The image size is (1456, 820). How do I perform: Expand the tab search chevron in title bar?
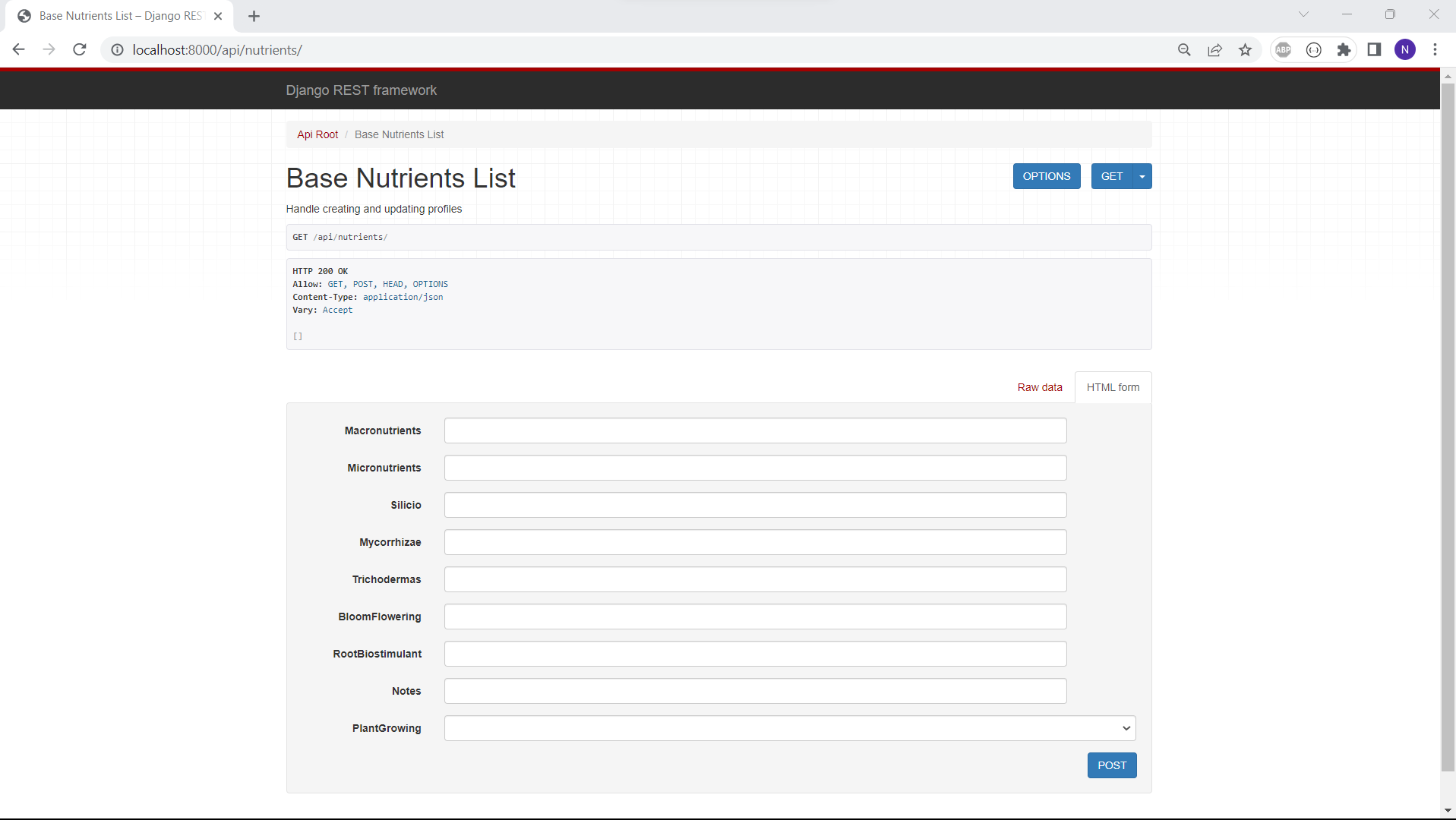1303,14
